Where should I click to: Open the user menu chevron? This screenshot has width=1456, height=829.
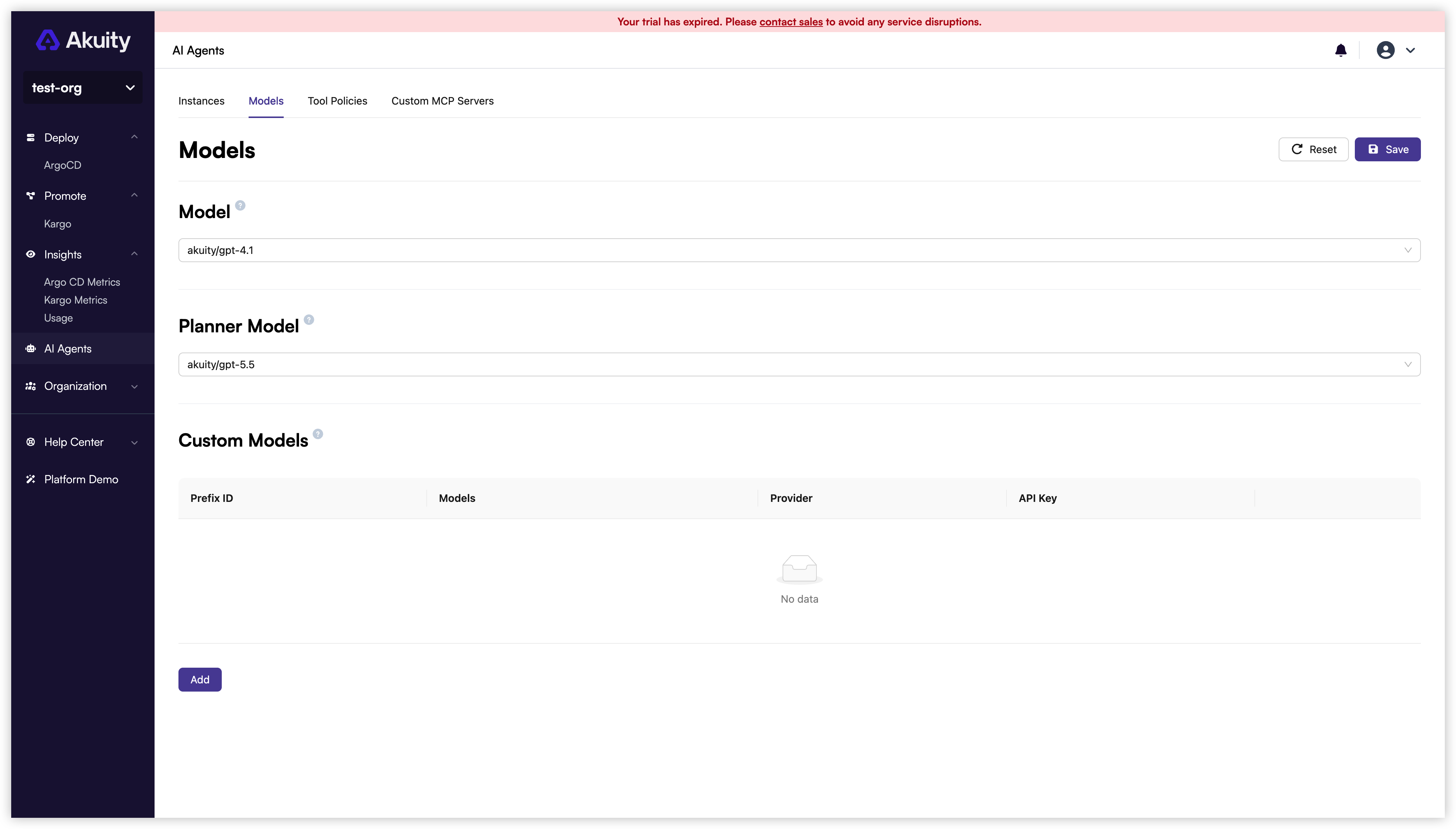pyautogui.click(x=1410, y=50)
